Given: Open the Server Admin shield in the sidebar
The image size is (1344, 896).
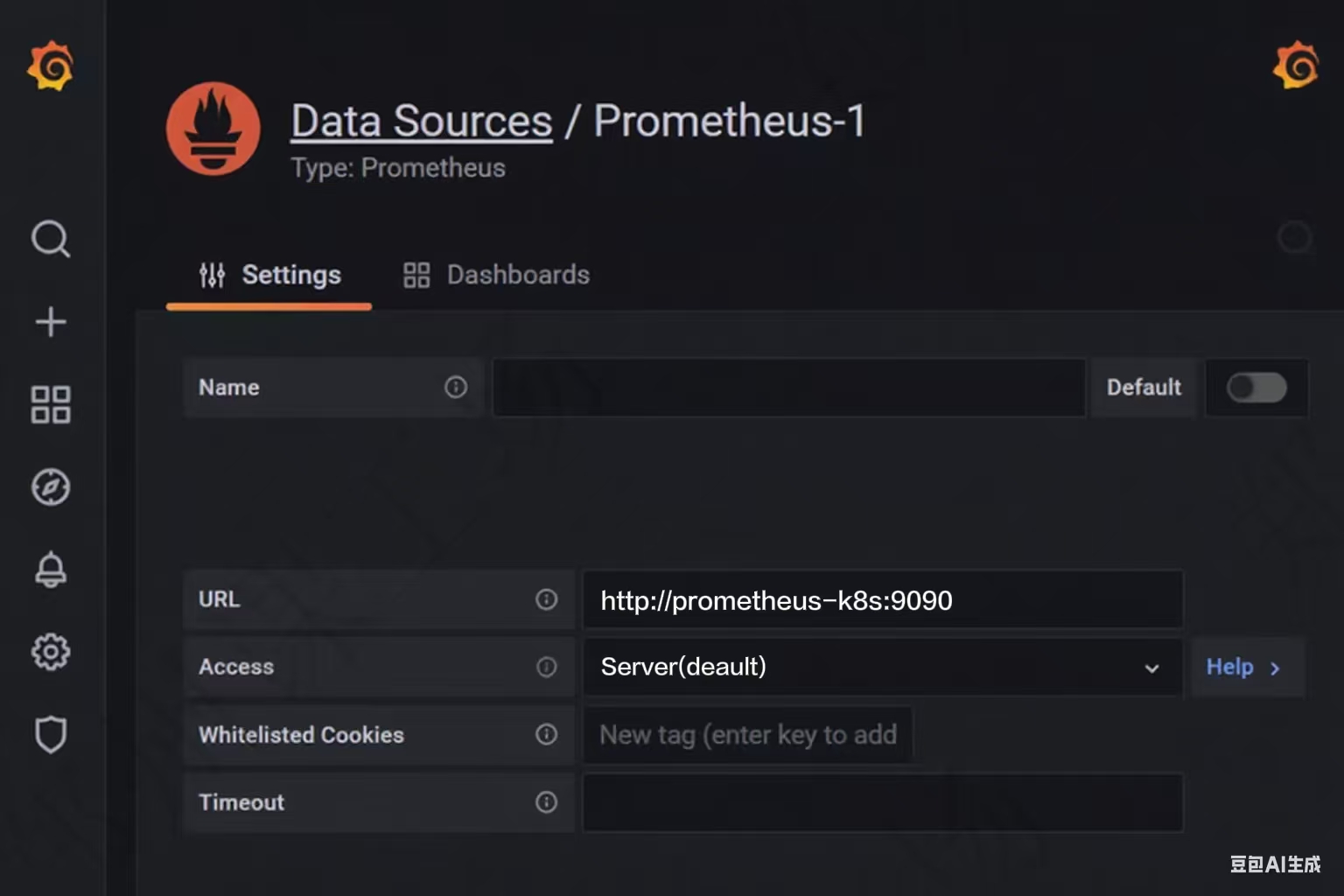Looking at the screenshot, I should point(51,735).
